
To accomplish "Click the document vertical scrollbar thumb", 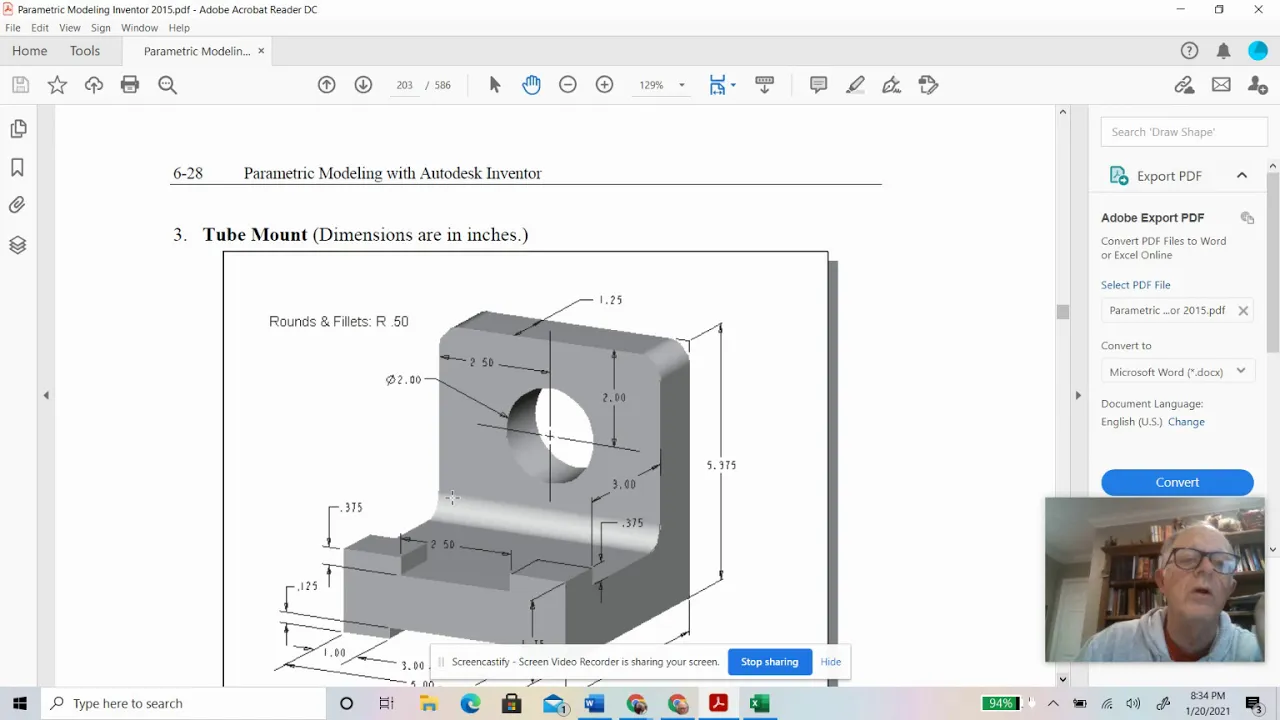I will click(1062, 312).
